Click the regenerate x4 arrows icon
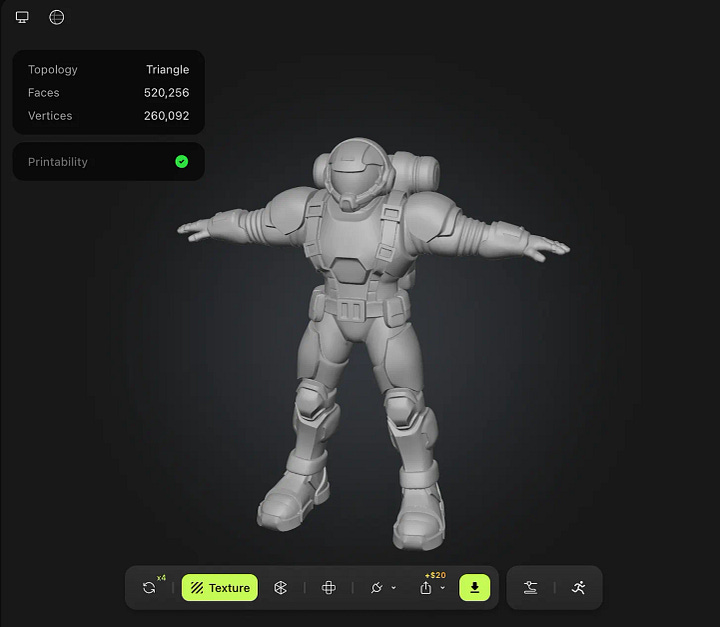The image size is (720, 627). tap(149, 587)
